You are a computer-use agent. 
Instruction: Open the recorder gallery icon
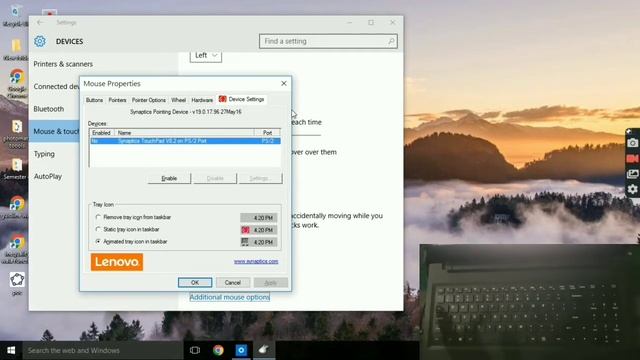633,174
